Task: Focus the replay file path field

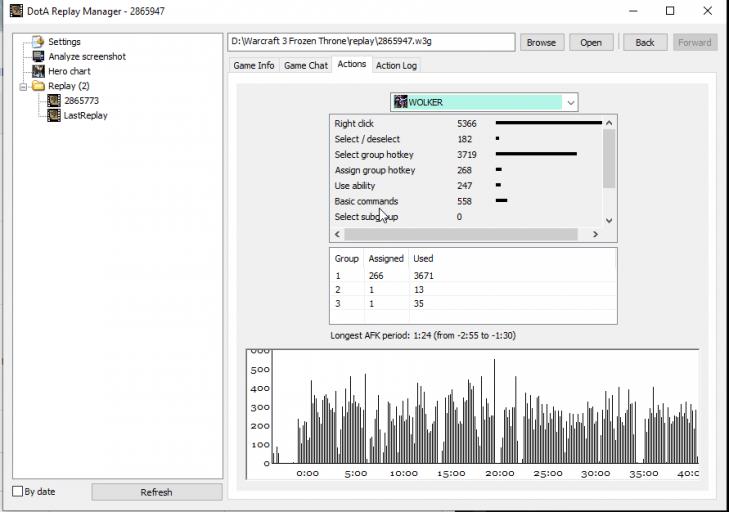Action: click(371, 42)
